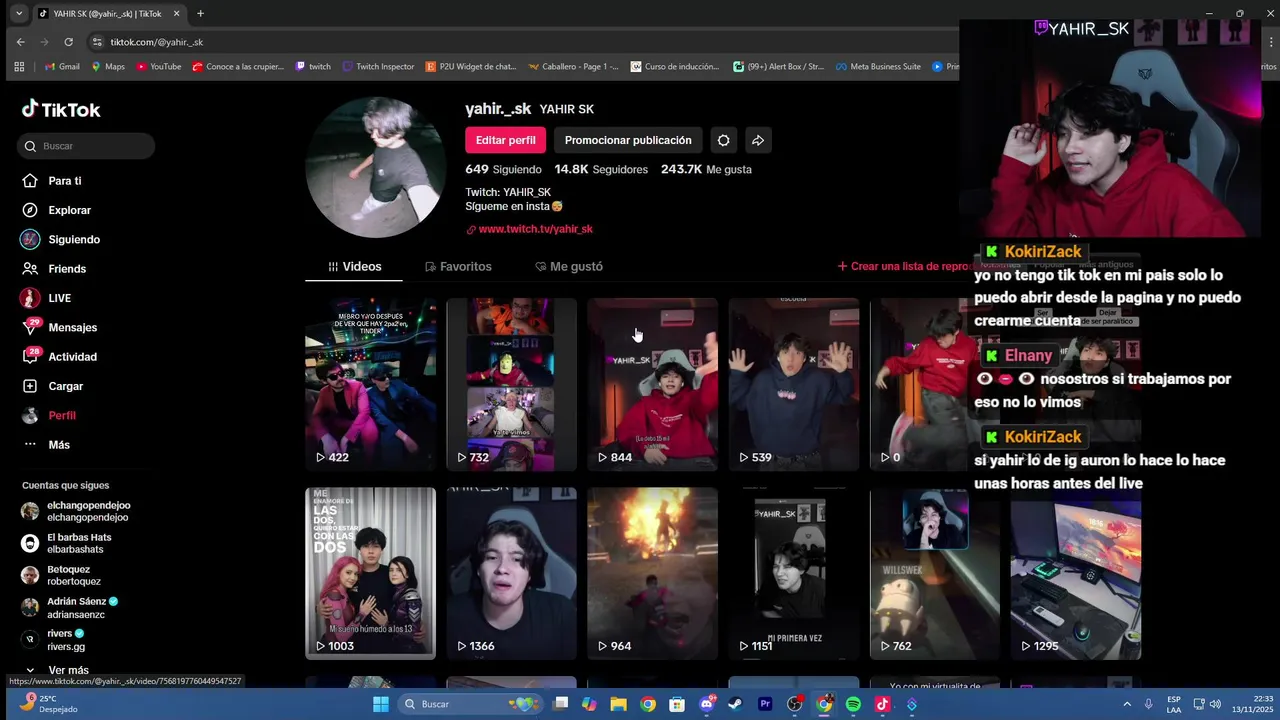Screen dimensions: 1280x720
Task: Open Premiere Pro from the taskbar
Action: click(765, 704)
